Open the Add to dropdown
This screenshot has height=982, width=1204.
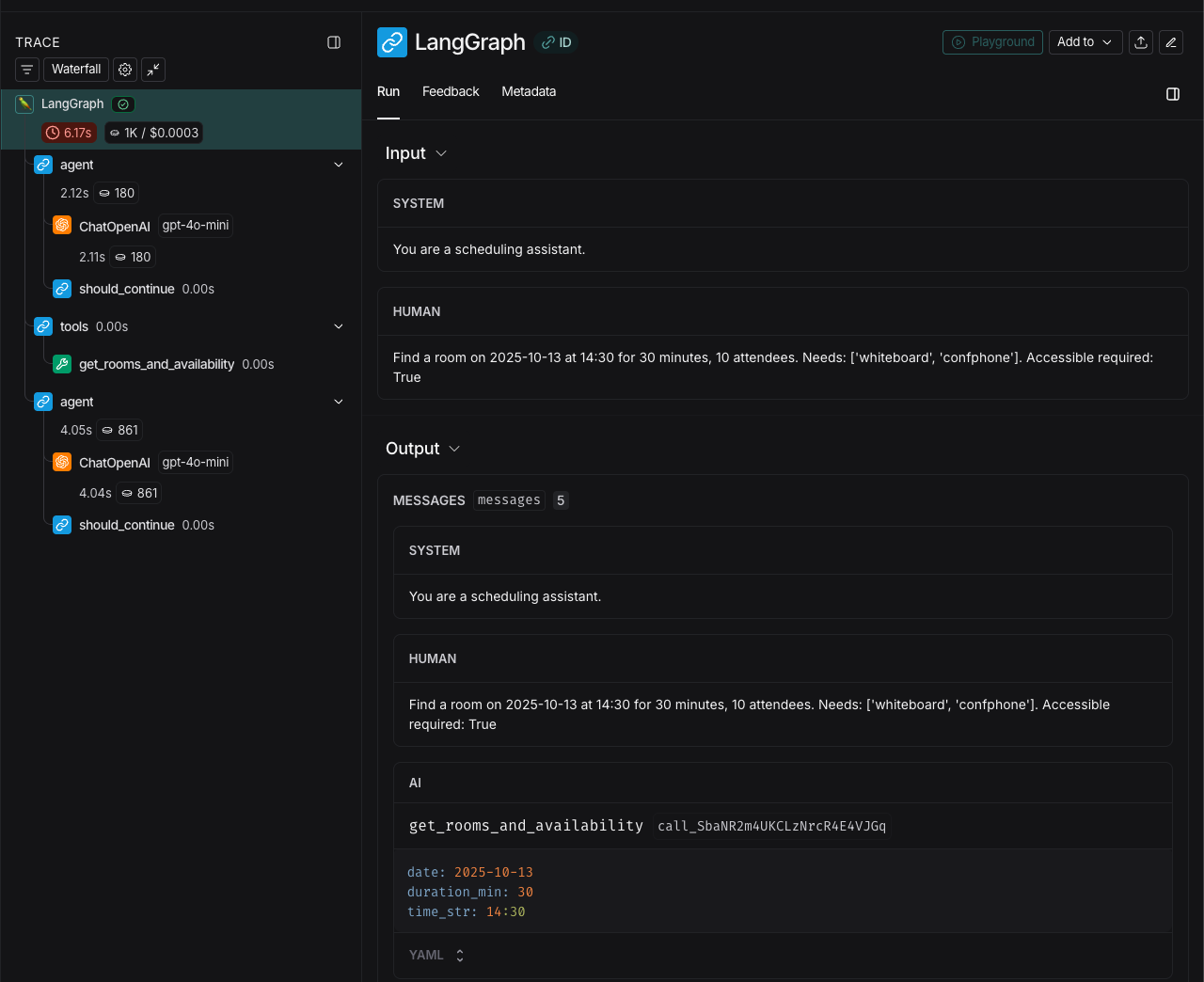(x=1085, y=42)
